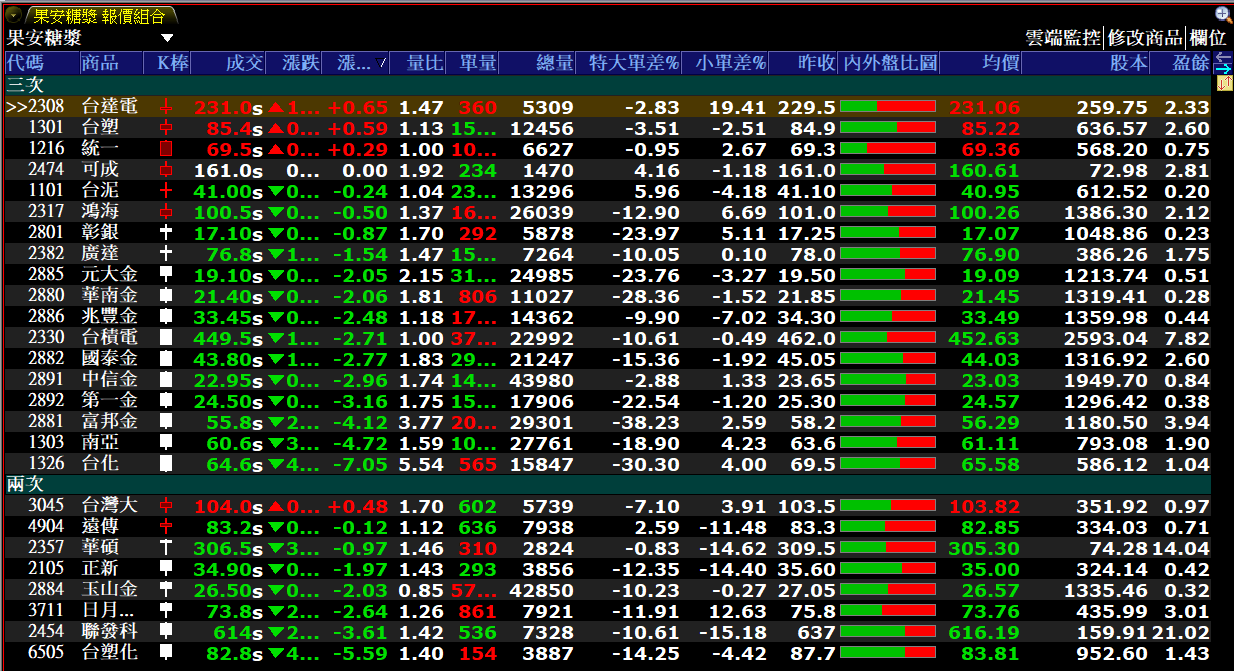Select stock code 6505 row
The height and width of the screenshot is (671, 1234).
pyautogui.click(x=47, y=654)
